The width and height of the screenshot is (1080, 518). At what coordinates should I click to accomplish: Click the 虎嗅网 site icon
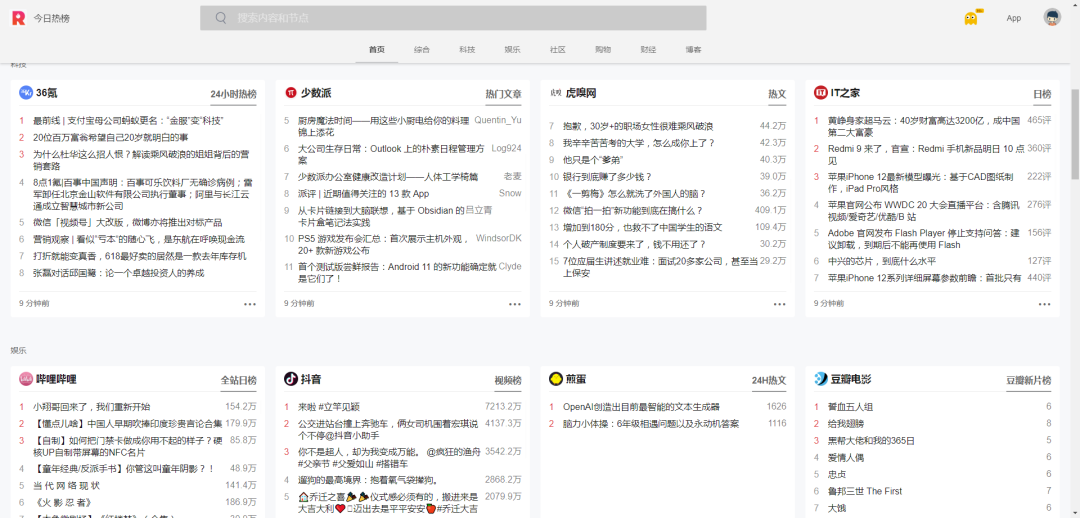(555, 93)
